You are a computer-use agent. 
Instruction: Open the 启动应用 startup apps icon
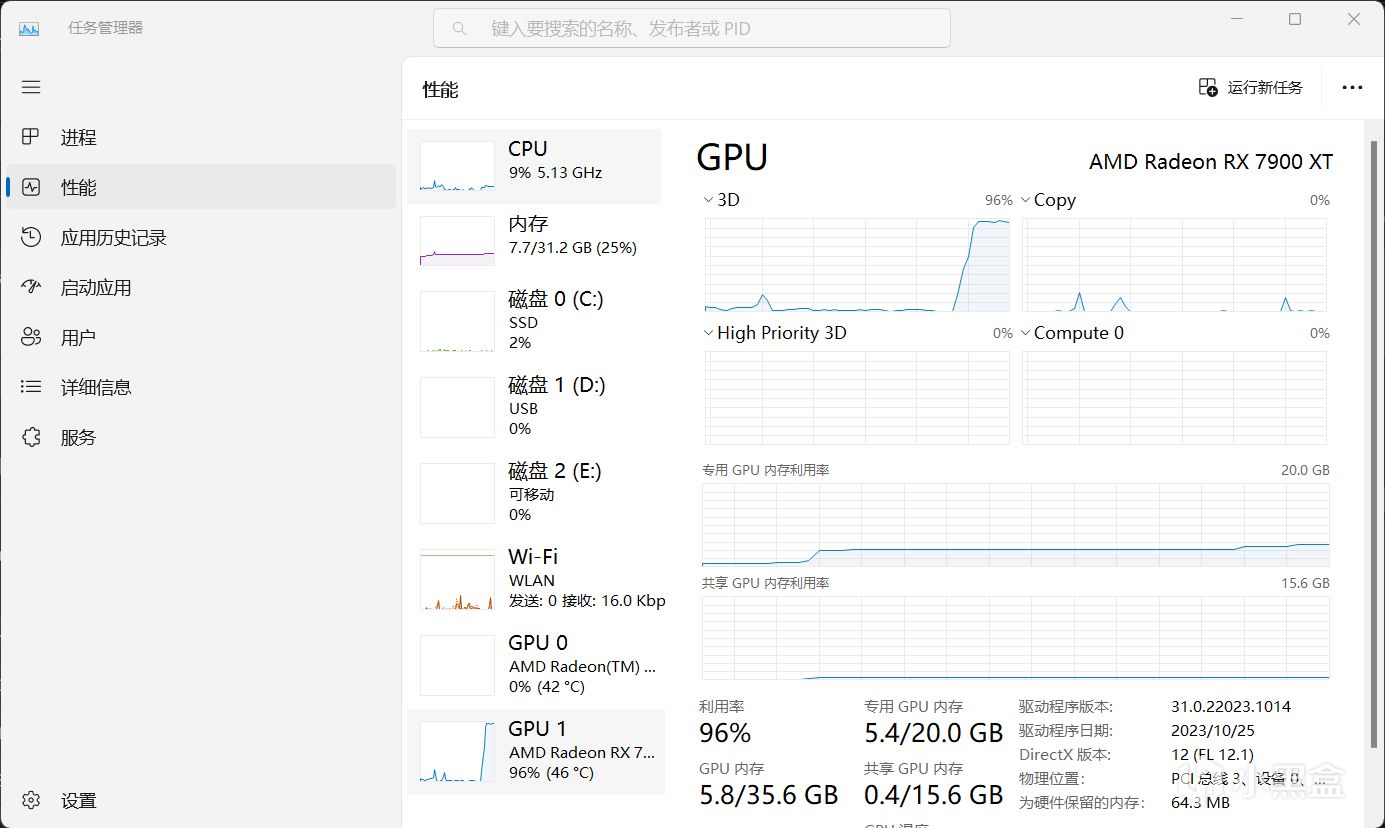coord(31,287)
